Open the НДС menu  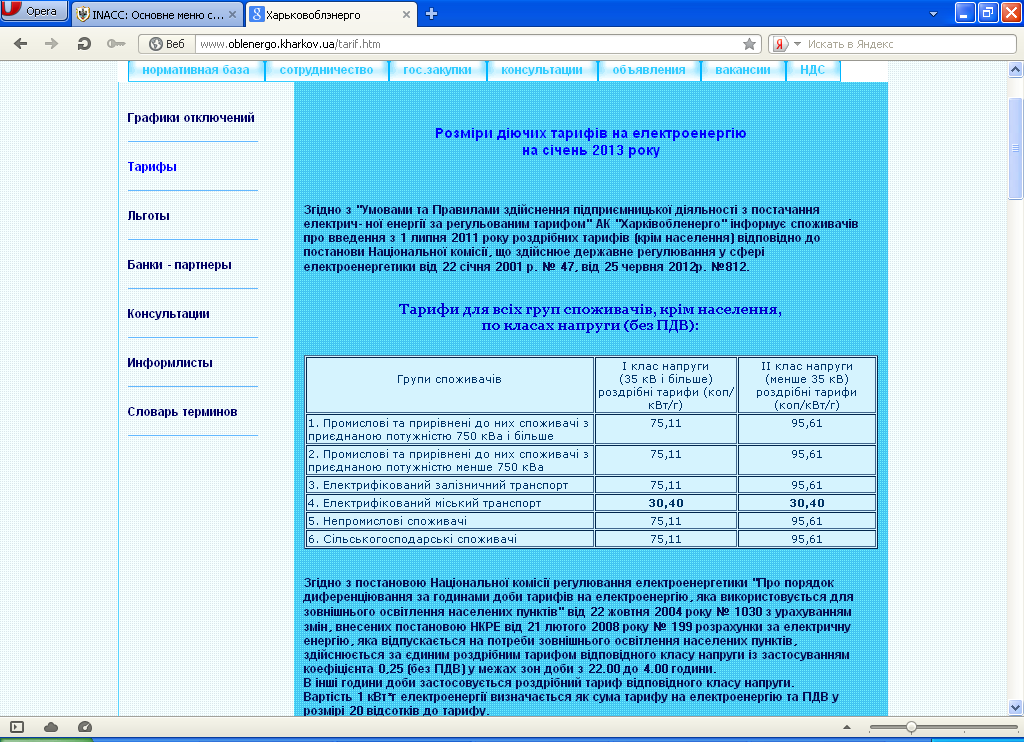(x=812, y=70)
